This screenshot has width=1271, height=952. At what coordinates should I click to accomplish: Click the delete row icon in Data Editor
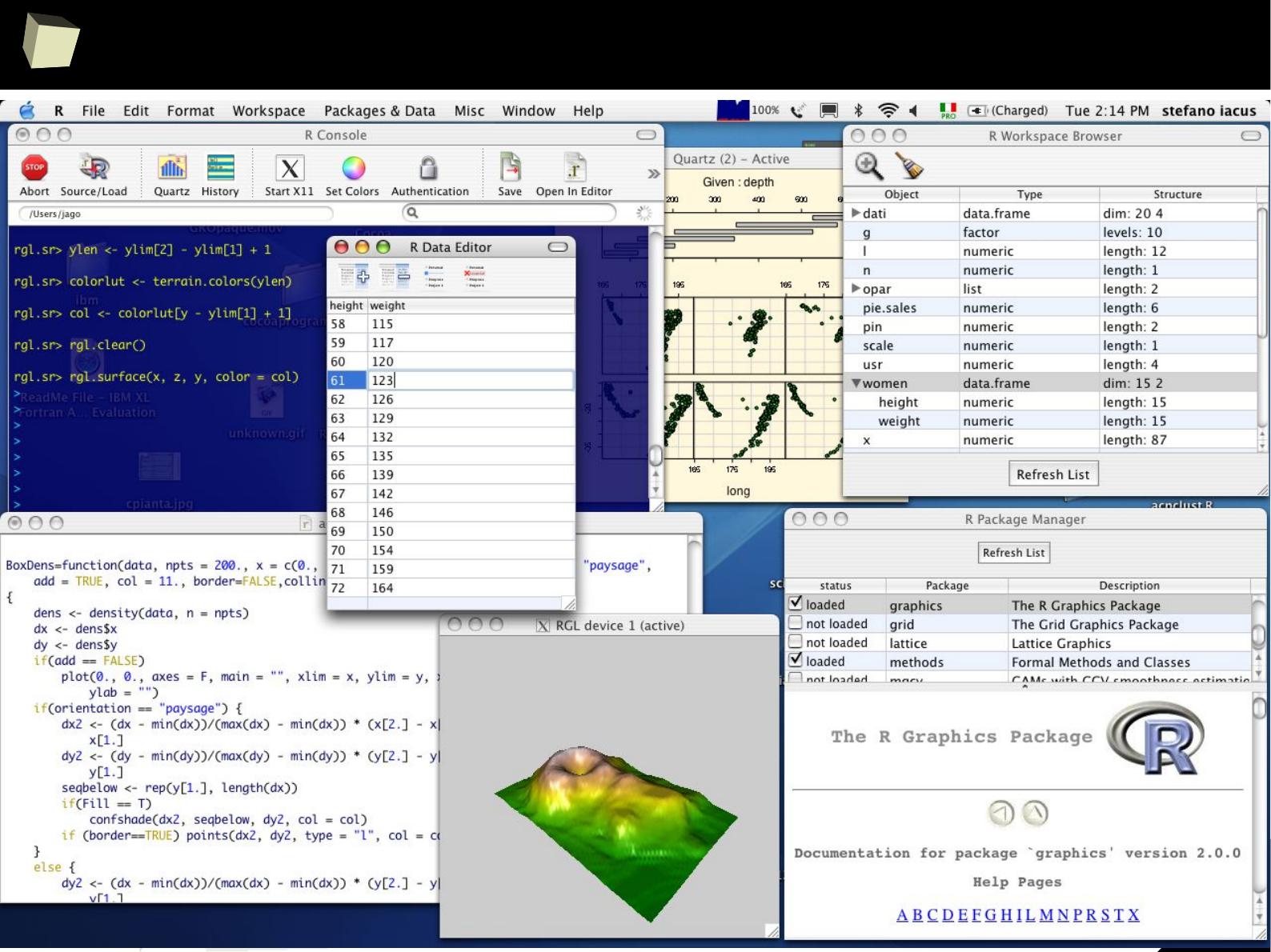coord(475,276)
